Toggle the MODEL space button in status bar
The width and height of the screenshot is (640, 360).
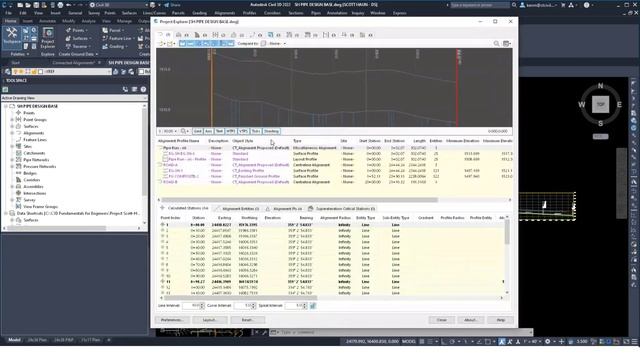(409, 341)
